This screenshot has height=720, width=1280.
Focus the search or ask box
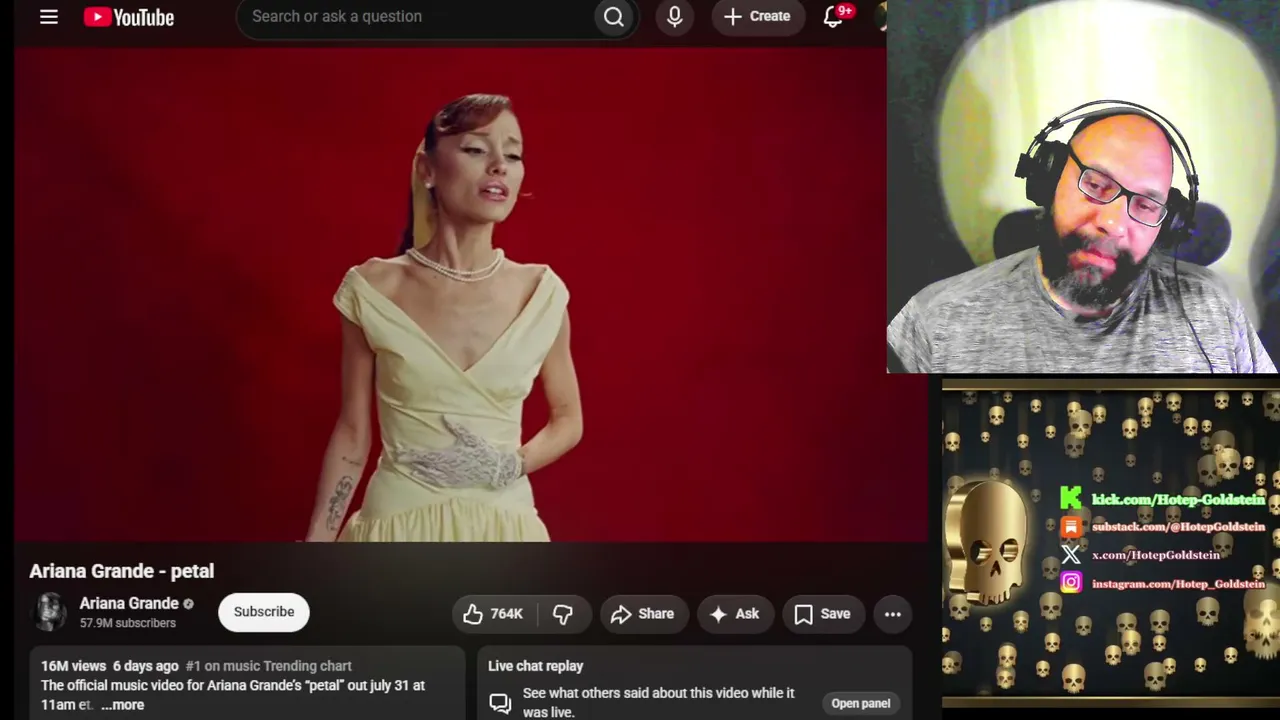[x=415, y=17]
